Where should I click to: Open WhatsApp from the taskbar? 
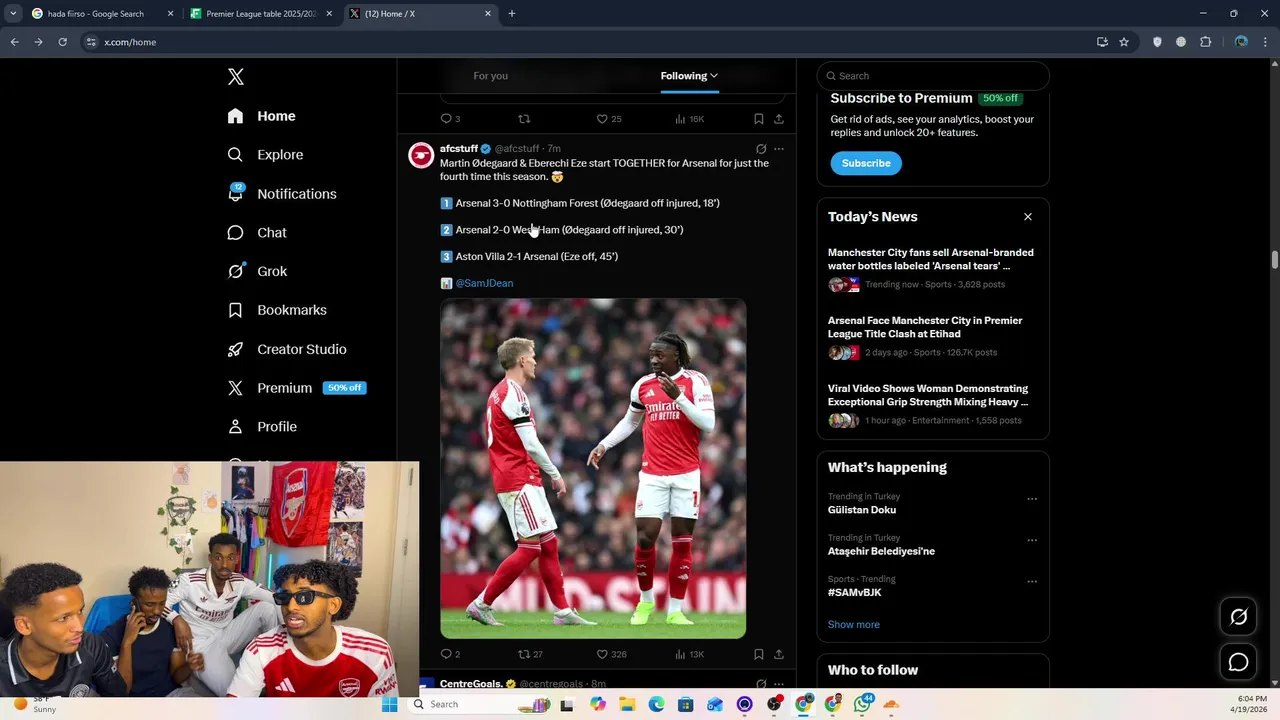862,704
